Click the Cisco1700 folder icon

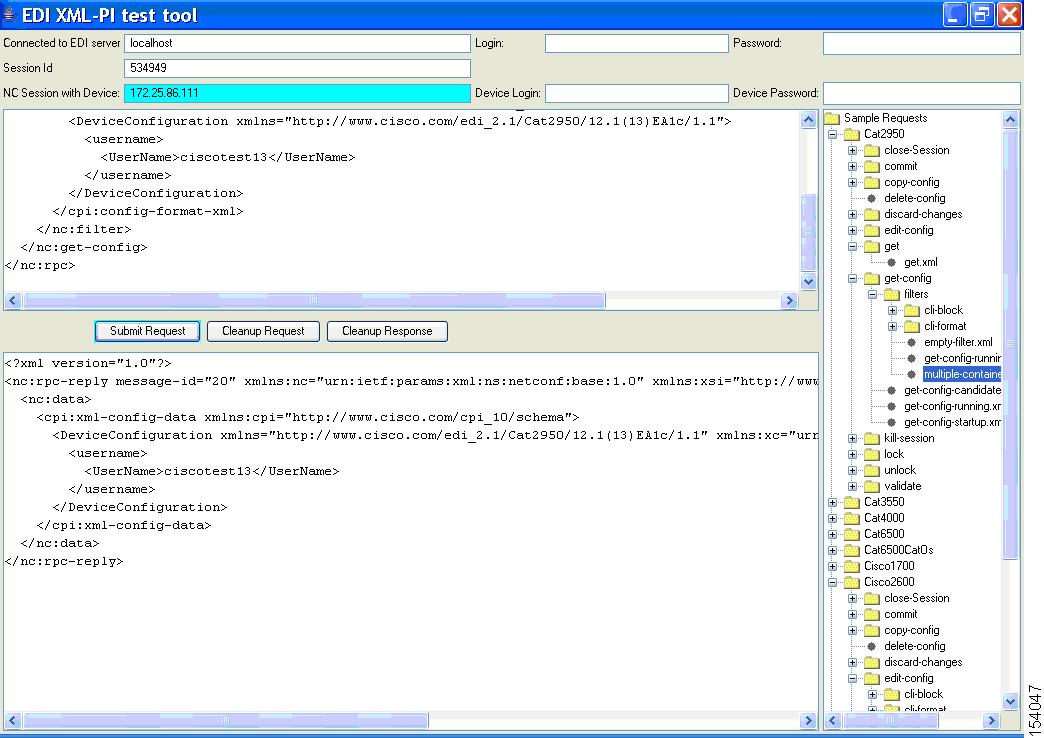coord(852,566)
